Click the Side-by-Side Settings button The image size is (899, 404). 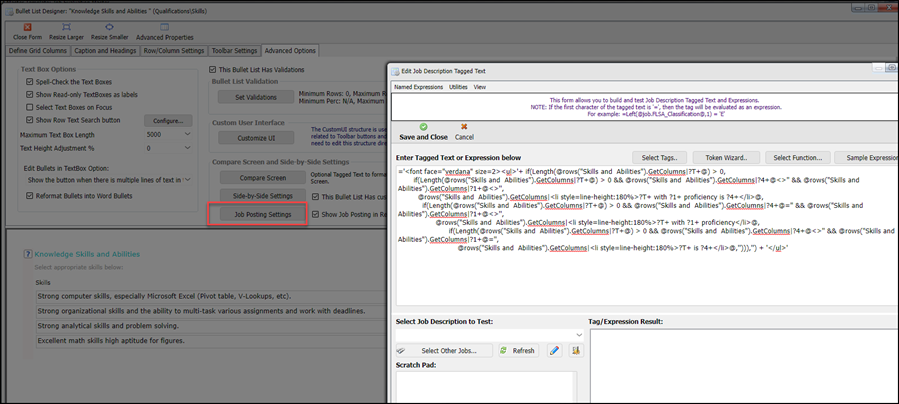coord(263,196)
